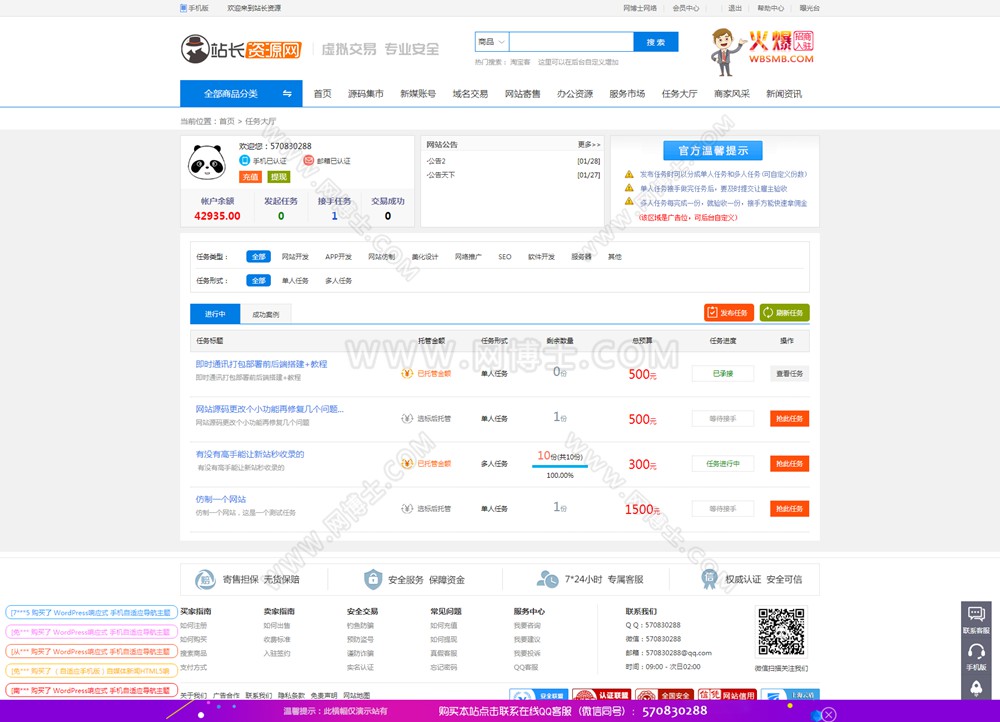Click the green 刷新任务 button
Viewport: 1000px width, 722px height.
[x=784, y=313]
